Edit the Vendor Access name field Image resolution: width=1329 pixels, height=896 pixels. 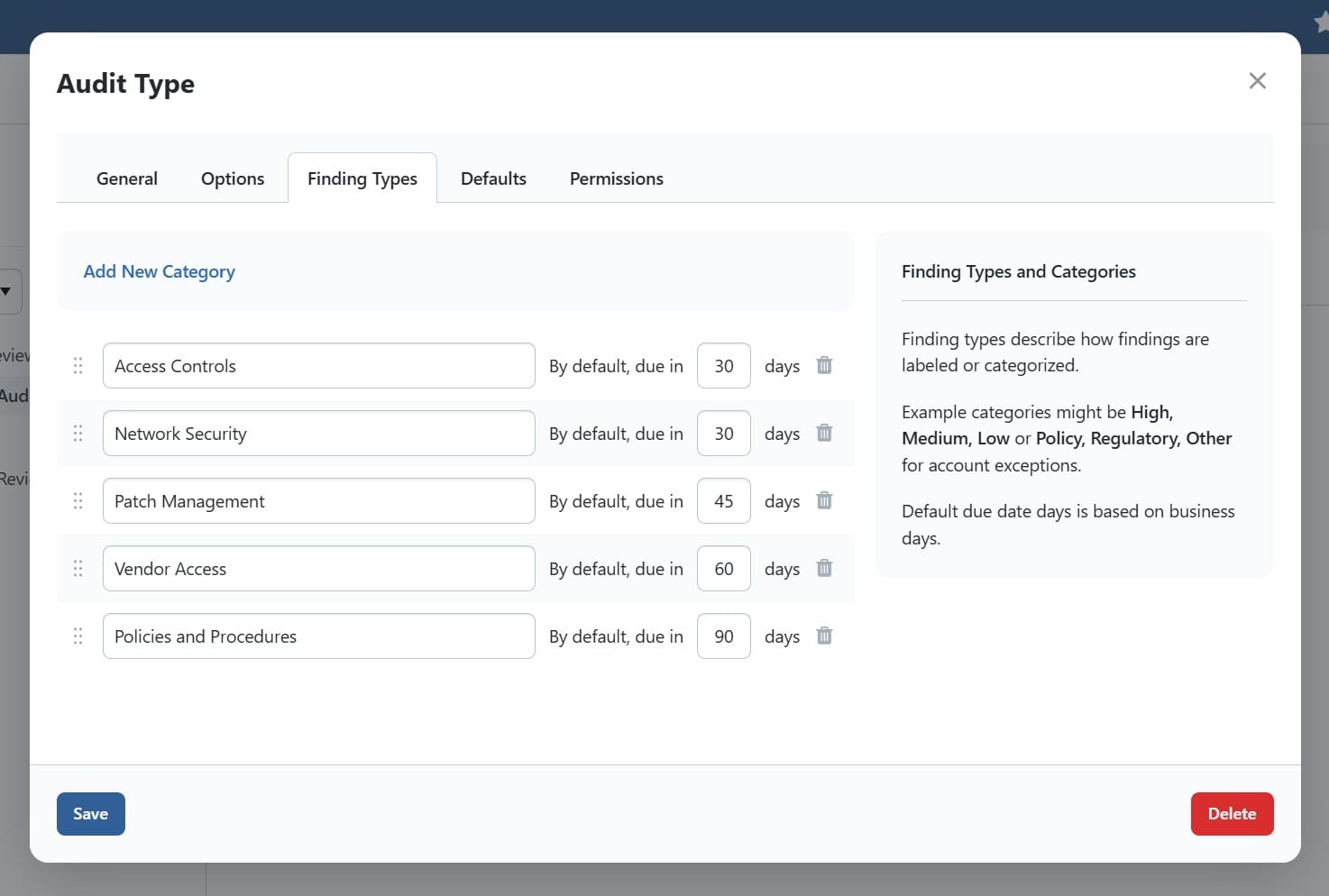click(319, 568)
